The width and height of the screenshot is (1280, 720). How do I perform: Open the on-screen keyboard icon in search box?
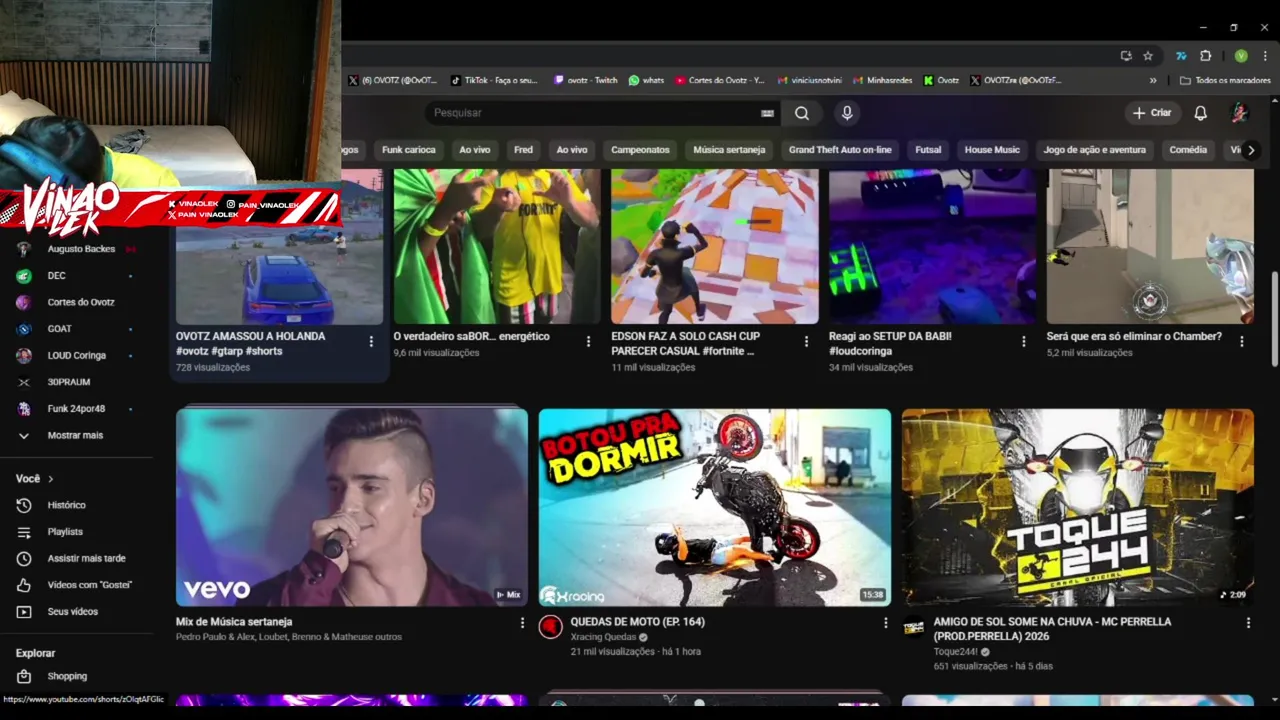click(767, 113)
